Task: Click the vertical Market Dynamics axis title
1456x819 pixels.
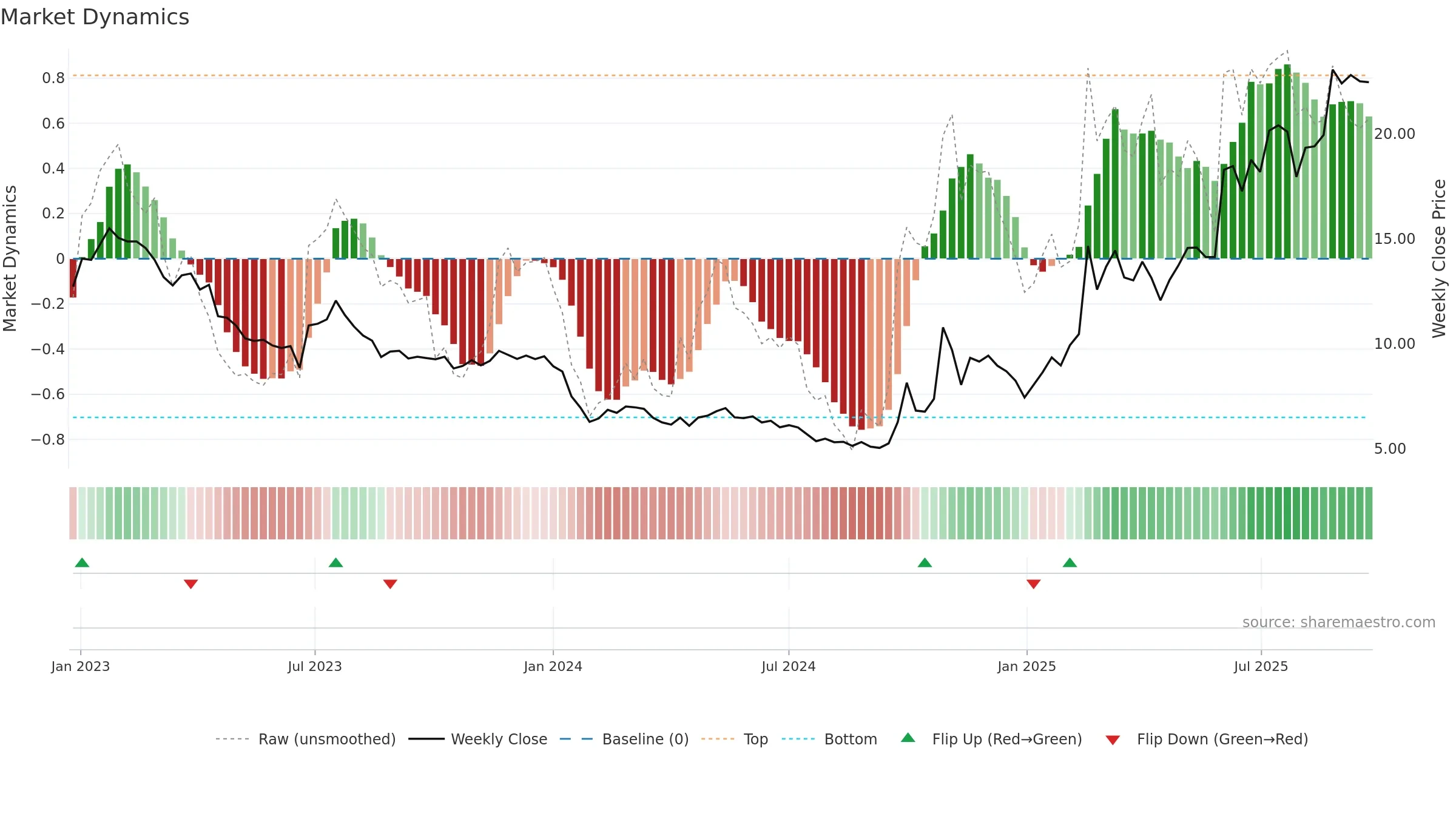Action: click(x=10, y=258)
